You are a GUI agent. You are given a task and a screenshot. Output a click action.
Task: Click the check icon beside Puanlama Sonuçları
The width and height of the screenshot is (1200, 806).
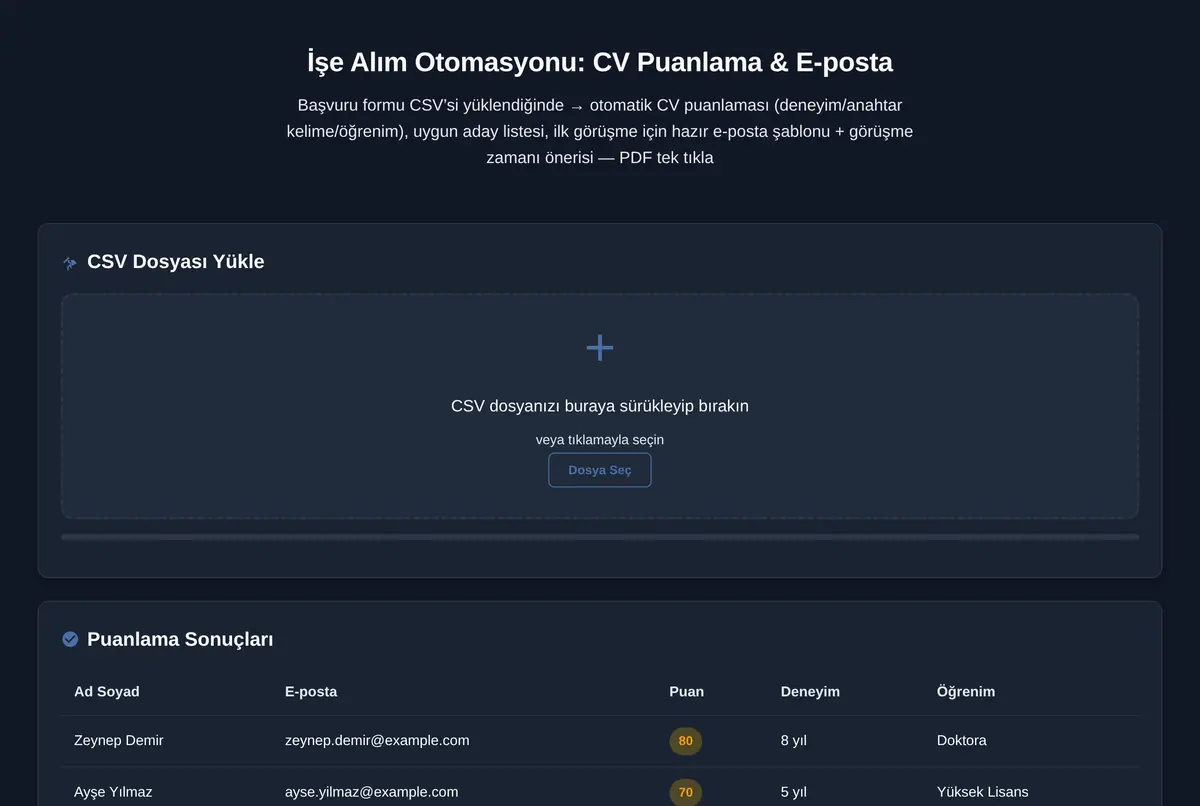click(x=70, y=639)
